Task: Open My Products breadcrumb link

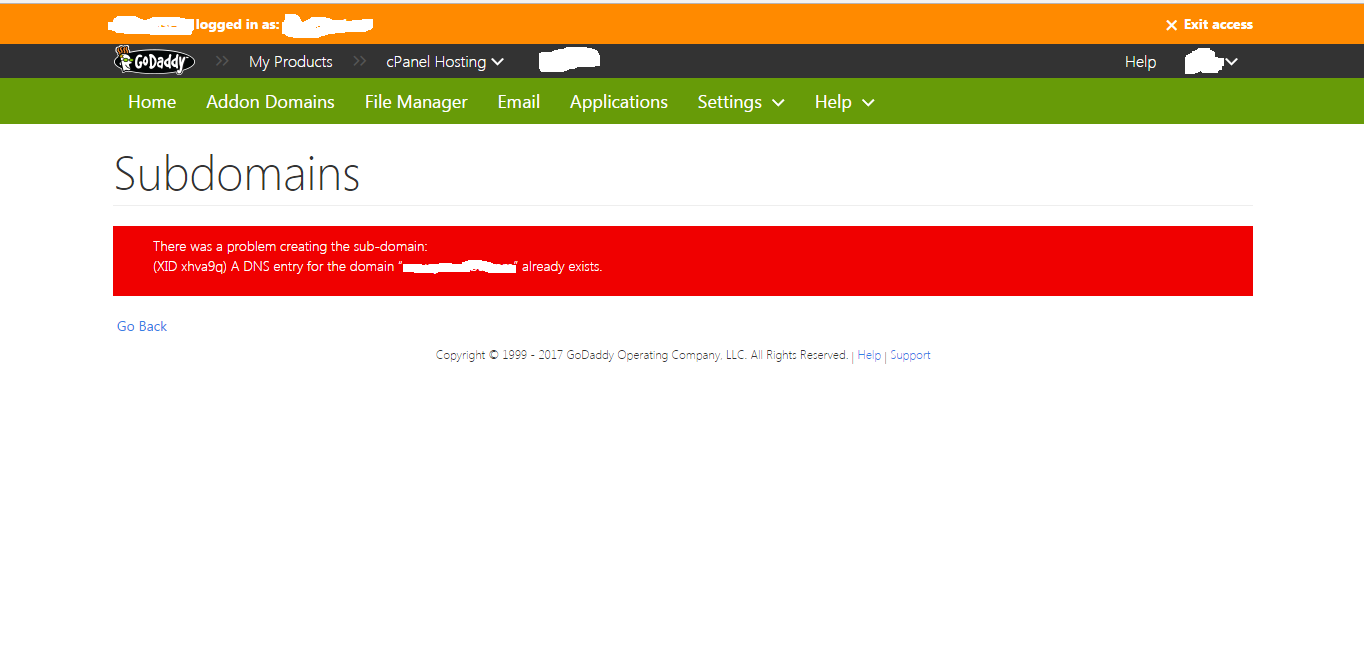Action: (290, 61)
